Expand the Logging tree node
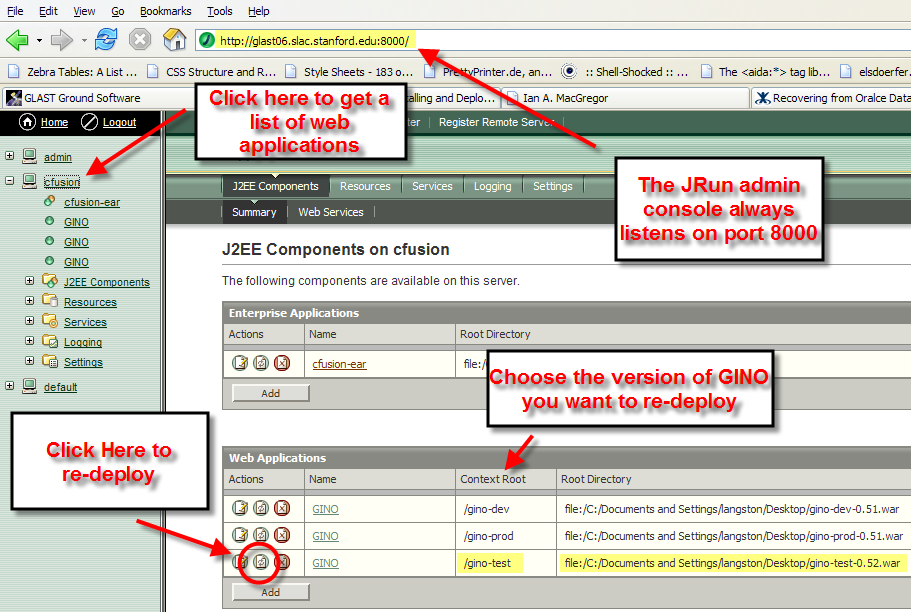 pyautogui.click(x=29, y=341)
